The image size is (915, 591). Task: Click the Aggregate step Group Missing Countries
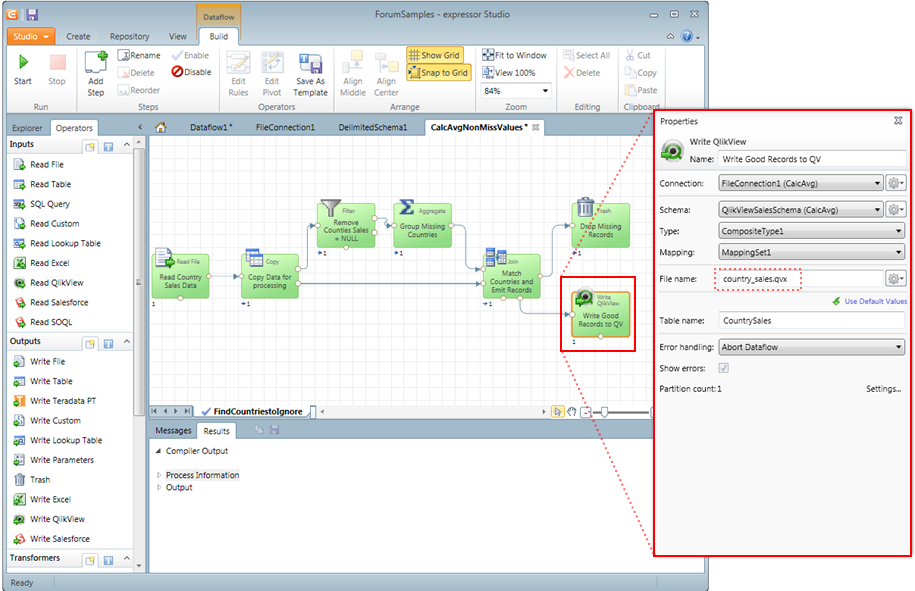click(422, 225)
